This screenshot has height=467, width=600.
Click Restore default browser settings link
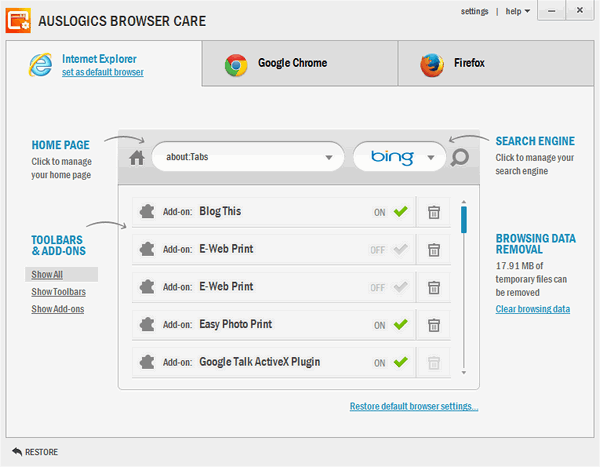coord(414,406)
